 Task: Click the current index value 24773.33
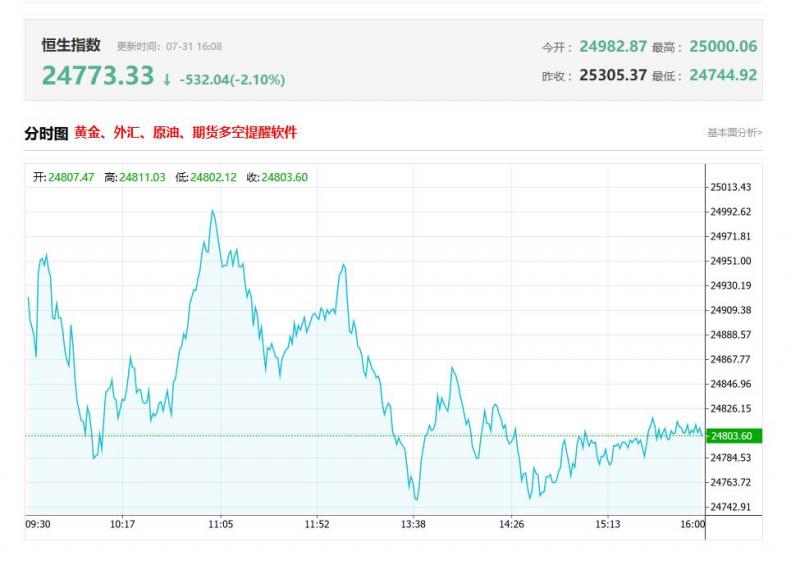point(97,76)
